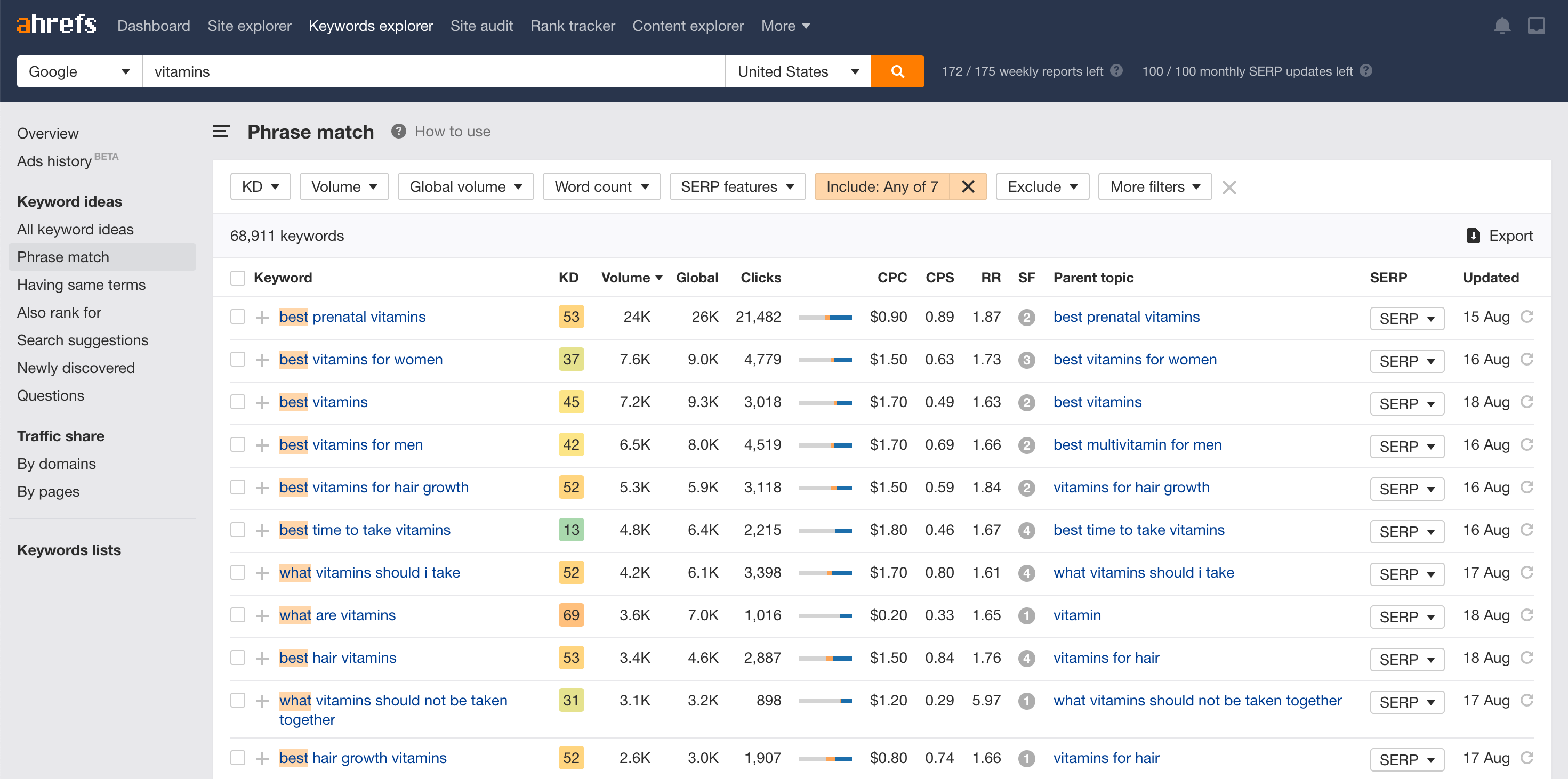
Task: Open the KD filter dropdown
Action: [260, 186]
